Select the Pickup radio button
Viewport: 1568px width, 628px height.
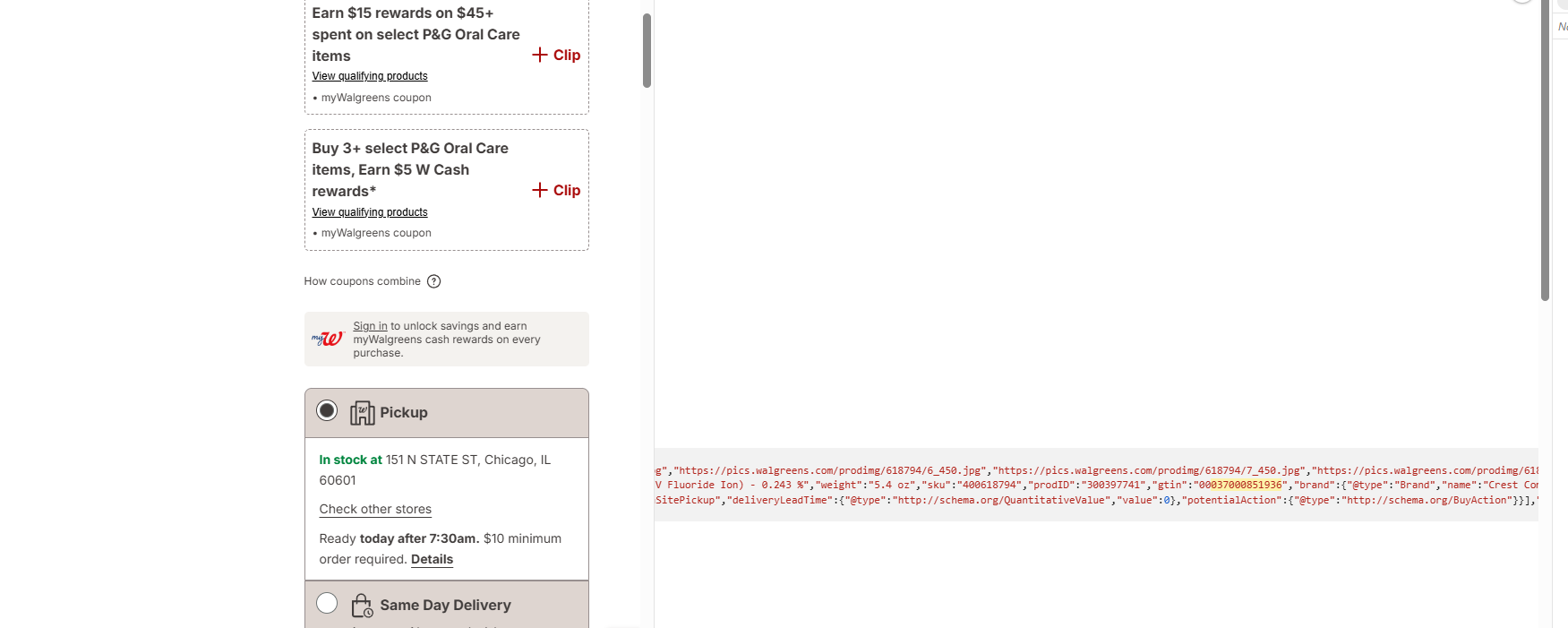tap(327, 410)
